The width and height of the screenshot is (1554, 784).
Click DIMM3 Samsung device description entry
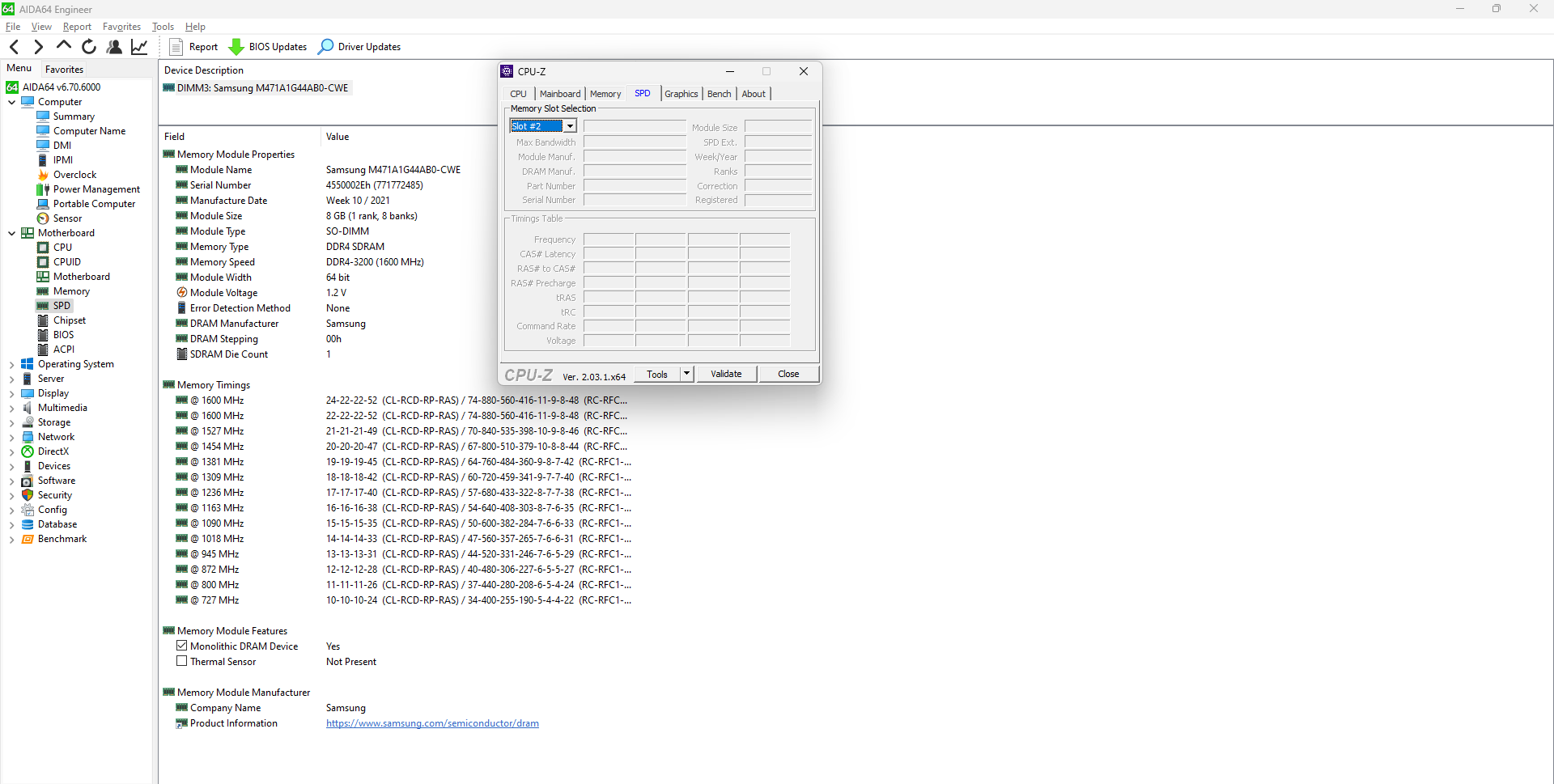click(x=257, y=88)
